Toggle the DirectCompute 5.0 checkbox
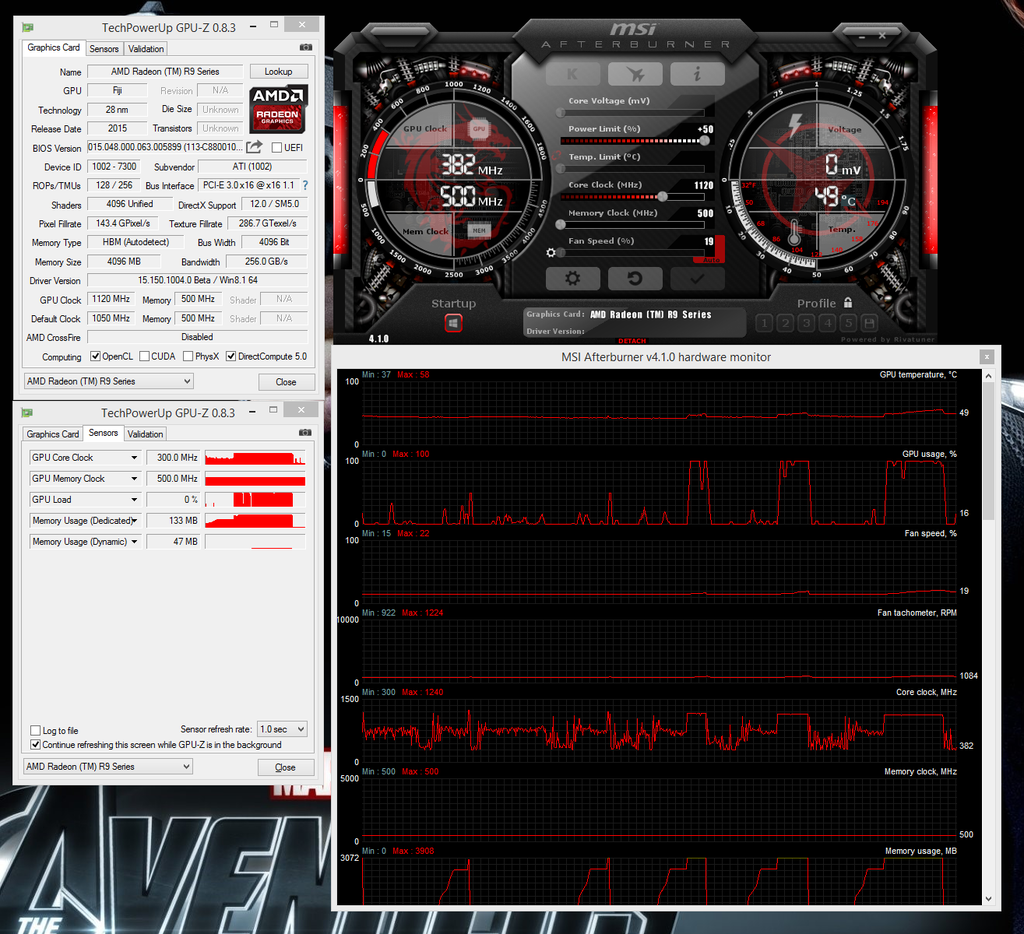Viewport: 1024px width, 934px height. click(231, 356)
